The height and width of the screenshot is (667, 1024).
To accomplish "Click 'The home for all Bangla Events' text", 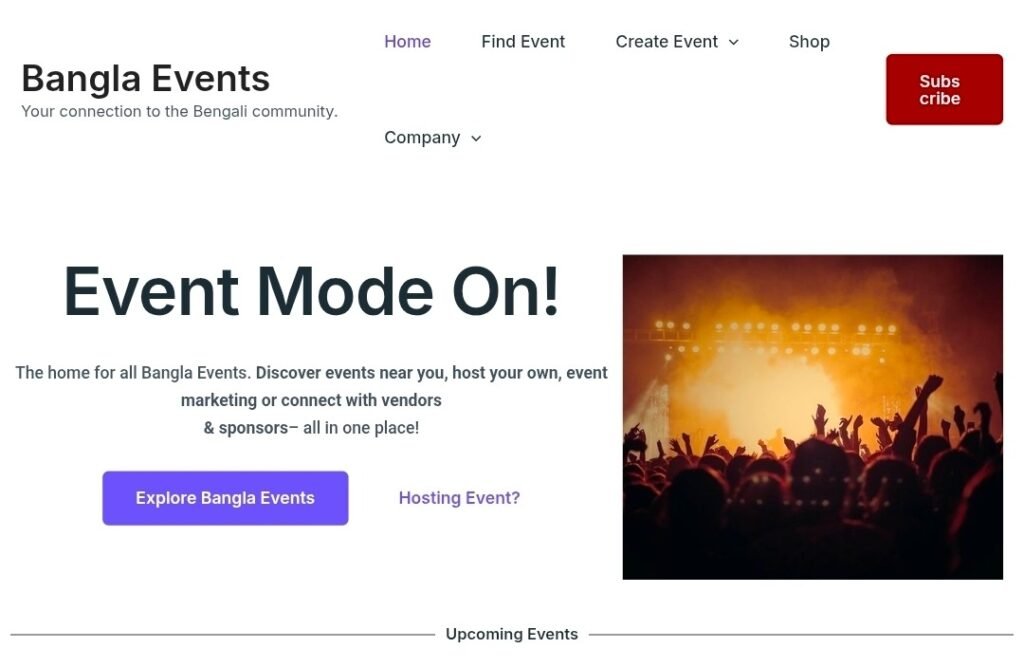I will pos(132,373).
